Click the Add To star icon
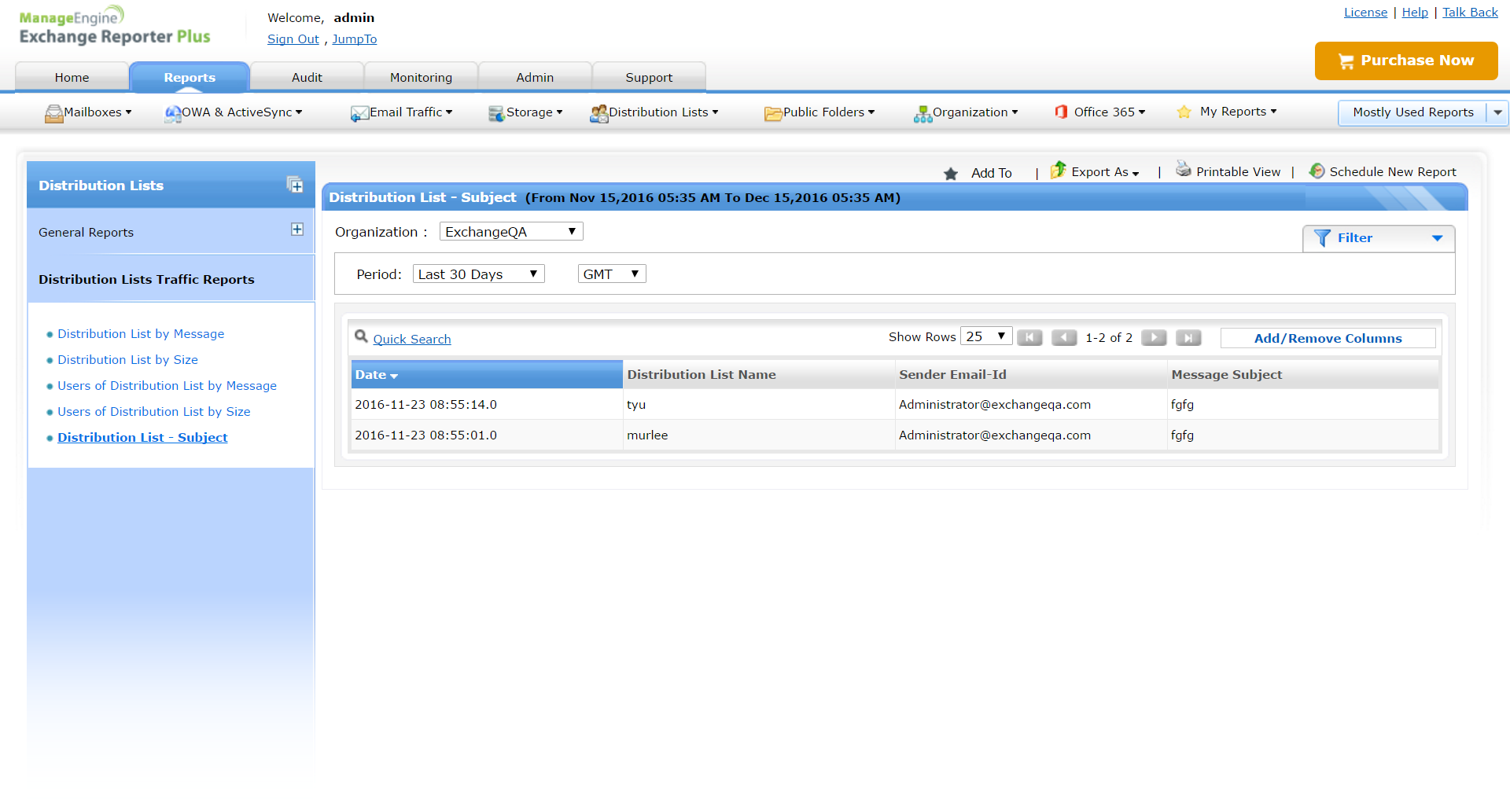This screenshot has height=812, width=1510. click(x=951, y=173)
